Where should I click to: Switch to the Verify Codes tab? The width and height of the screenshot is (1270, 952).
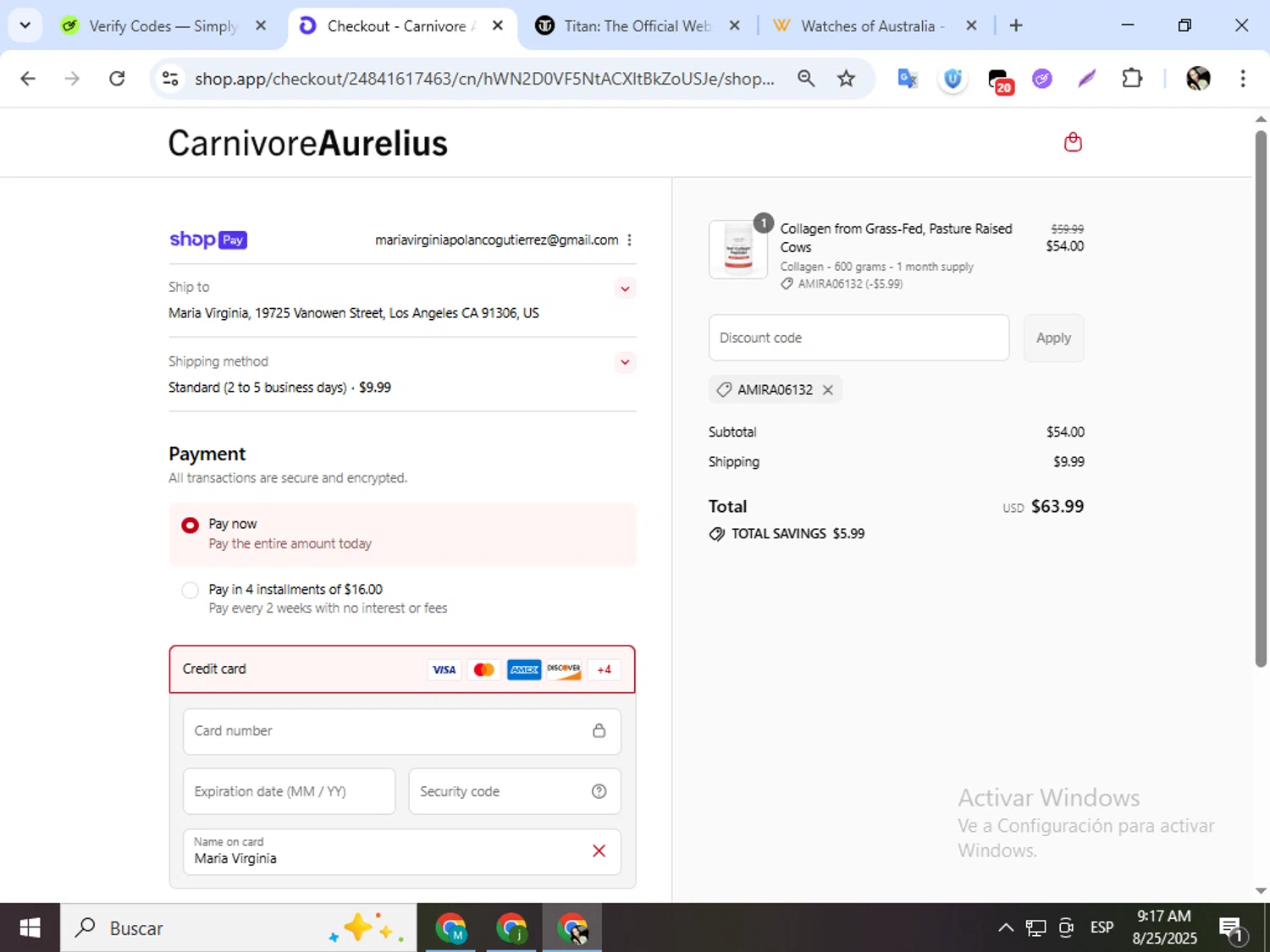click(163, 26)
